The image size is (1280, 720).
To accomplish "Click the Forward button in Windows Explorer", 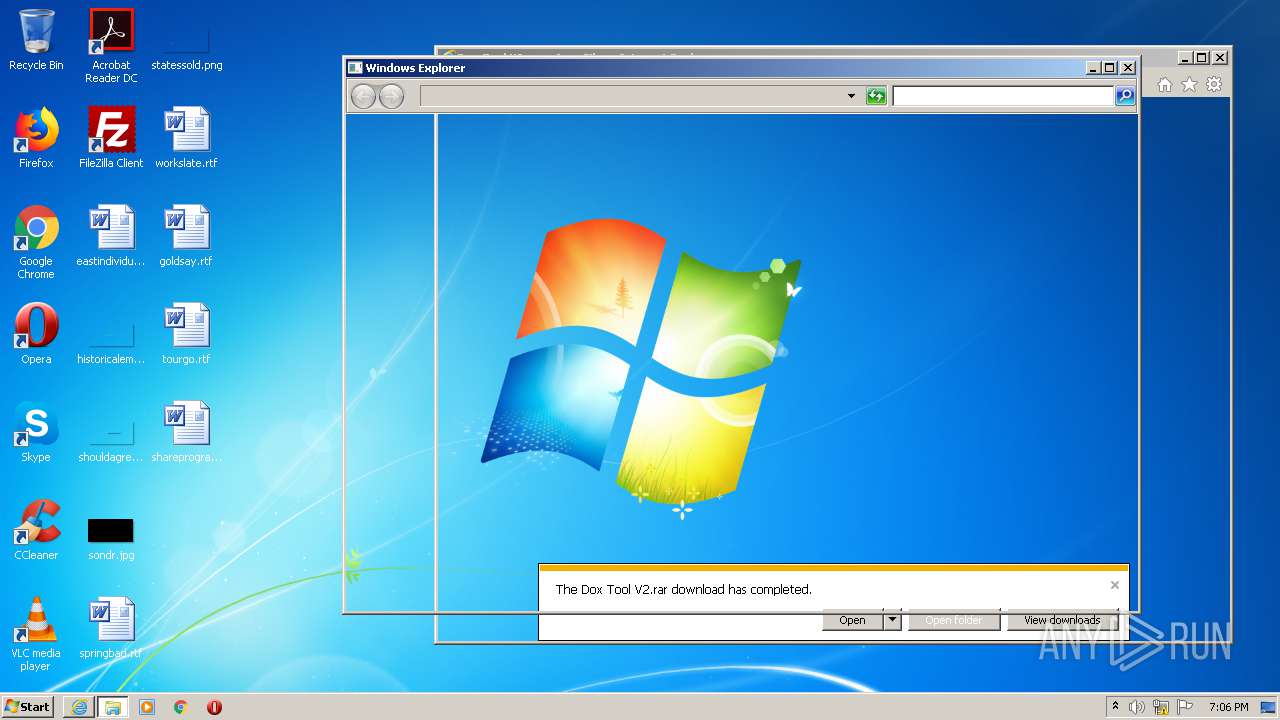I will [x=391, y=96].
